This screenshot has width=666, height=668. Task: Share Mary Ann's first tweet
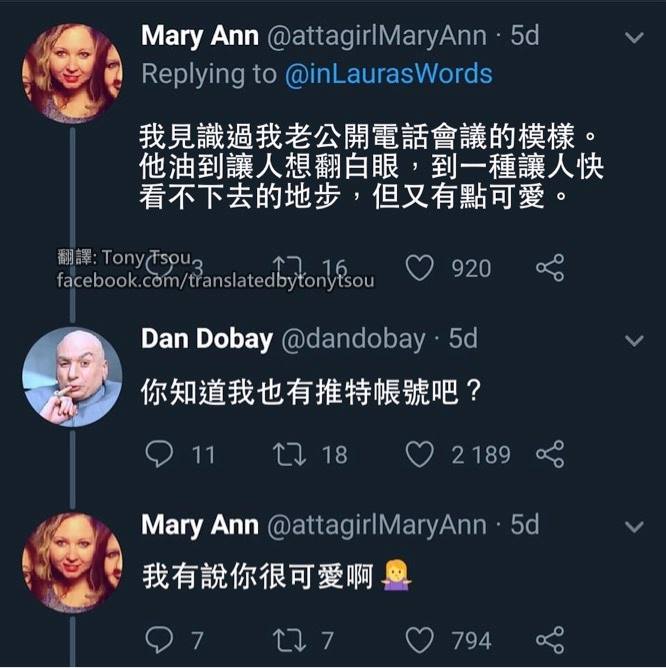[x=550, y=268]
